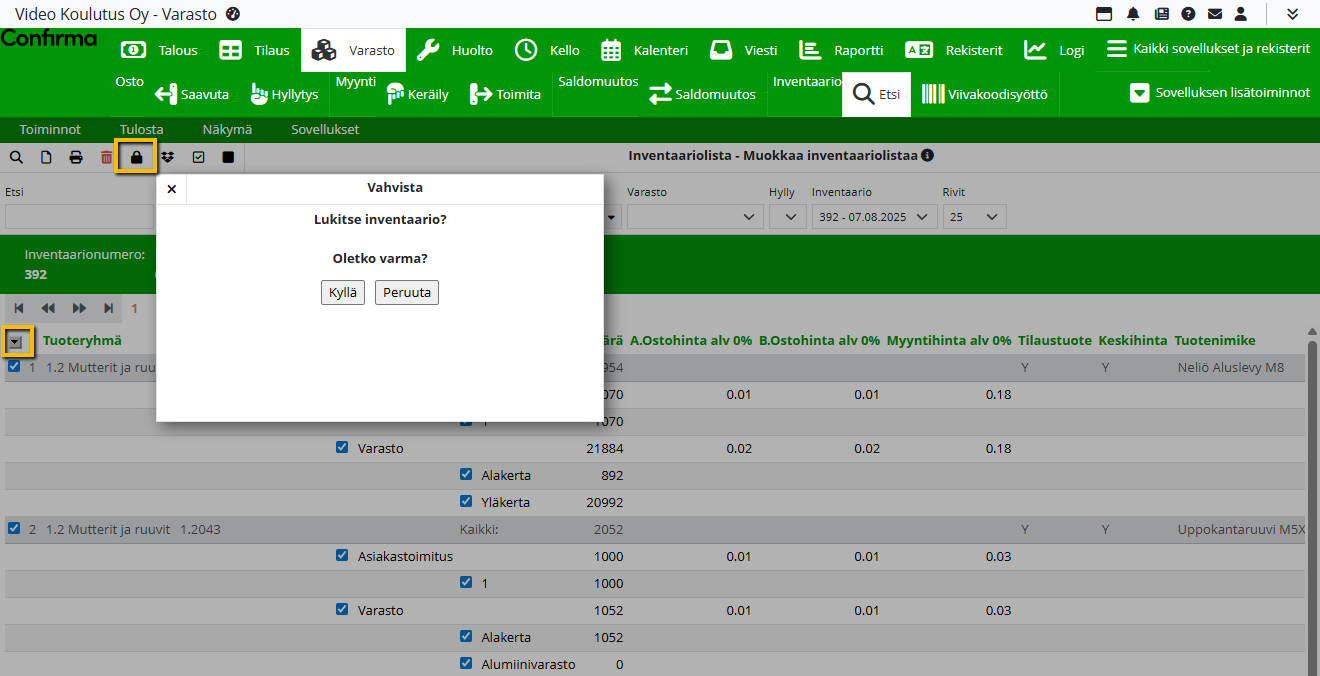
Task: Uncheck the row 1 product checkbox
Action: [x=14, y=367]
